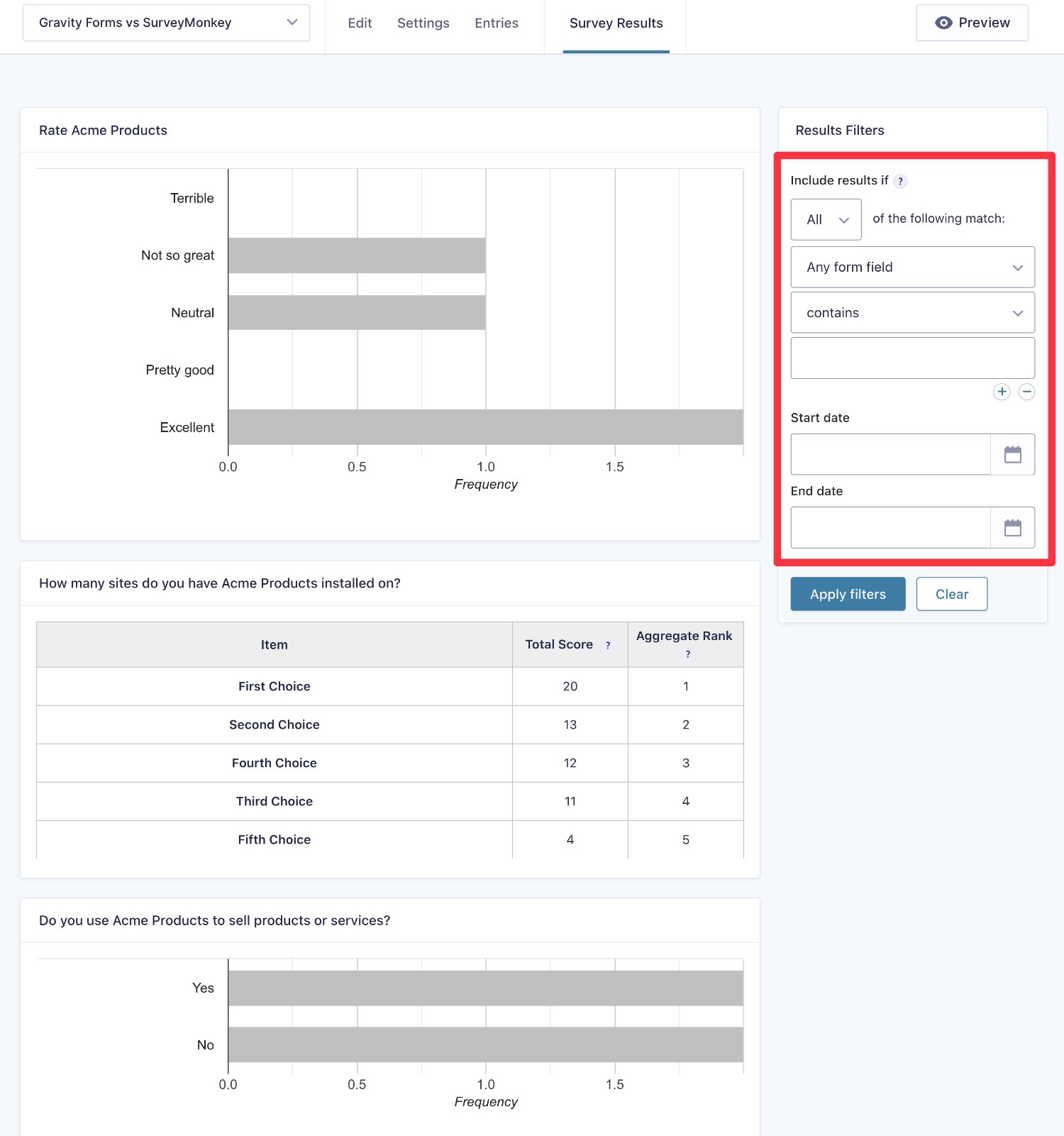Focus the filter value text field
This screenshot has width=1064, height=1136.
pyautogui.click(x=912, y=358)
